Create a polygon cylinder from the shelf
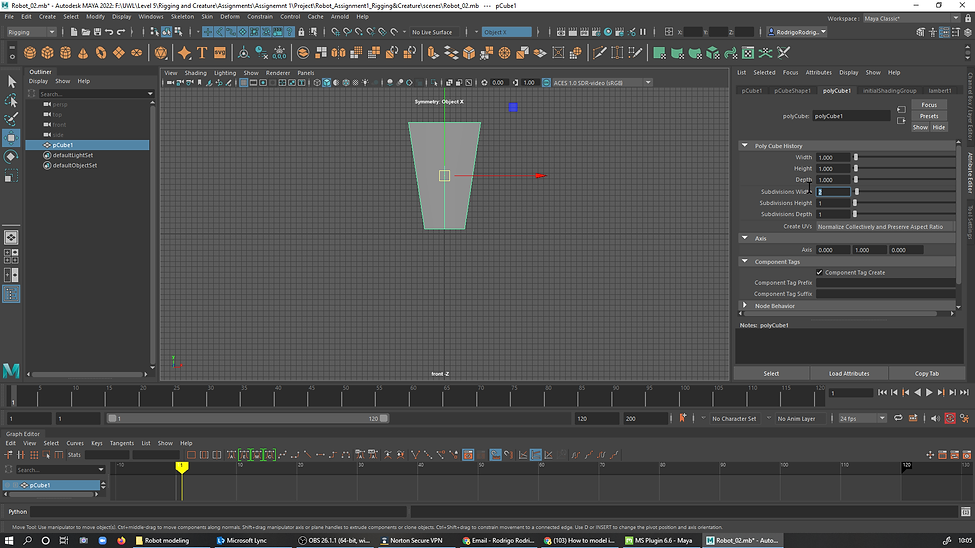This screenshot has height=548, width=975. coord(65,53)
